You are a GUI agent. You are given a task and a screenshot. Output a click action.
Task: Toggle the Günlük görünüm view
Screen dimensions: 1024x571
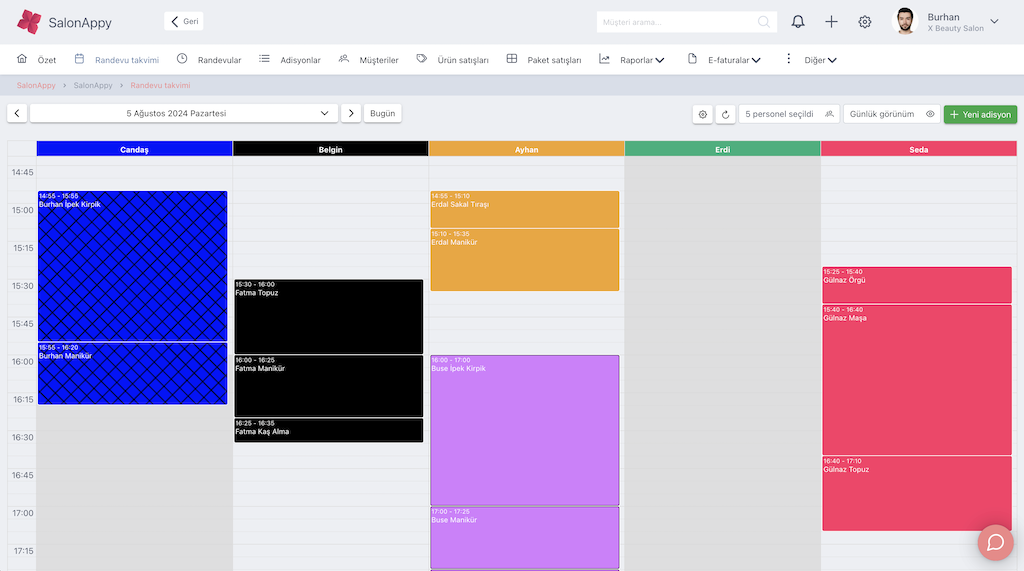pyautogui.click(x=891, y=114)
